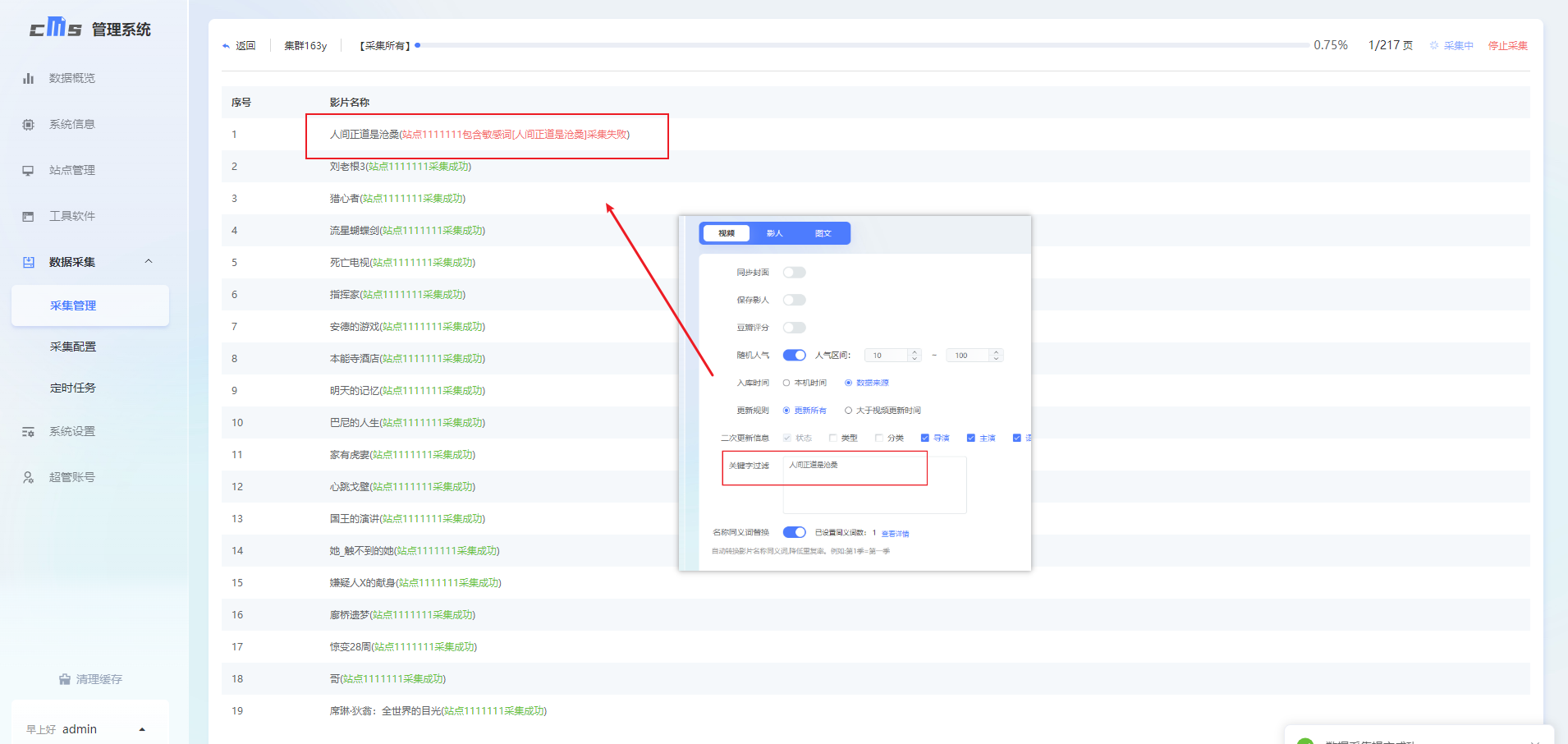
Task: Click 清理缓存 text button
Action: 99,679
